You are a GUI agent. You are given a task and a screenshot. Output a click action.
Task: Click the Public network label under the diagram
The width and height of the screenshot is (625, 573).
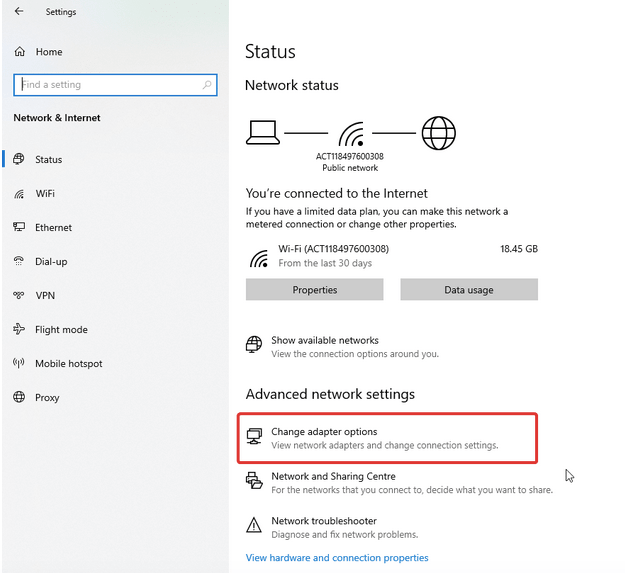pyautogui.click(x=350, y=168)
